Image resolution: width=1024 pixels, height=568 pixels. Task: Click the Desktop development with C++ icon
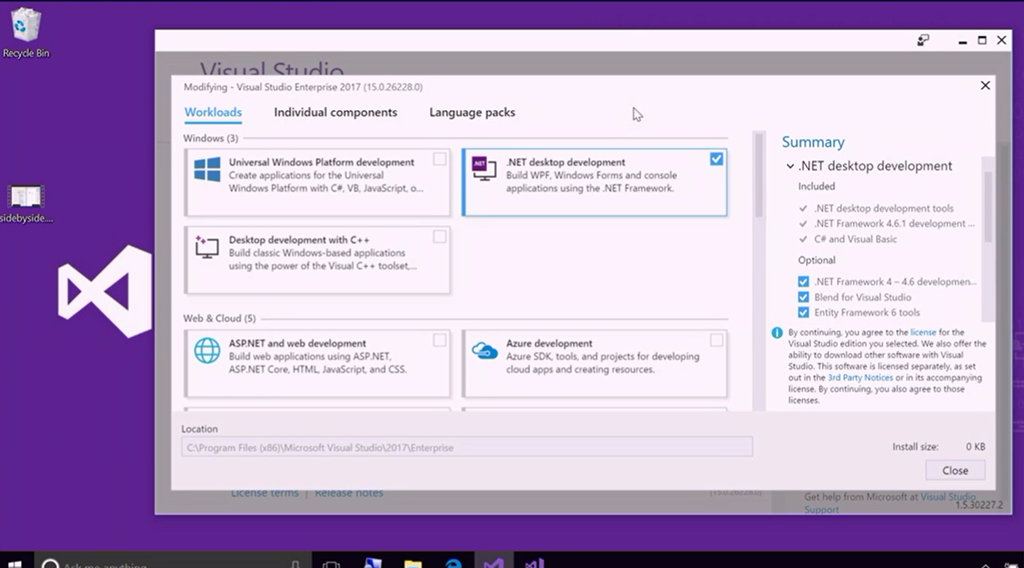[x=207, y=248]
